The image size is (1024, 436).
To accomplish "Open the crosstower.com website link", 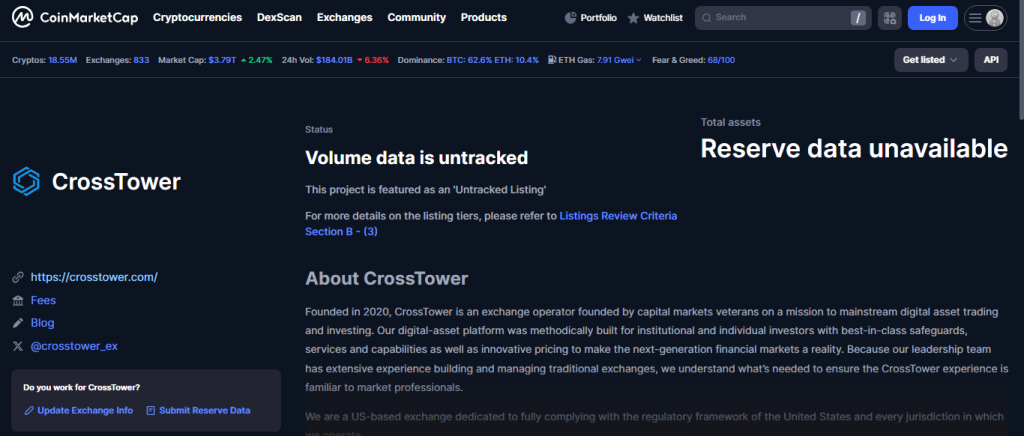I will tap(94, 277).
